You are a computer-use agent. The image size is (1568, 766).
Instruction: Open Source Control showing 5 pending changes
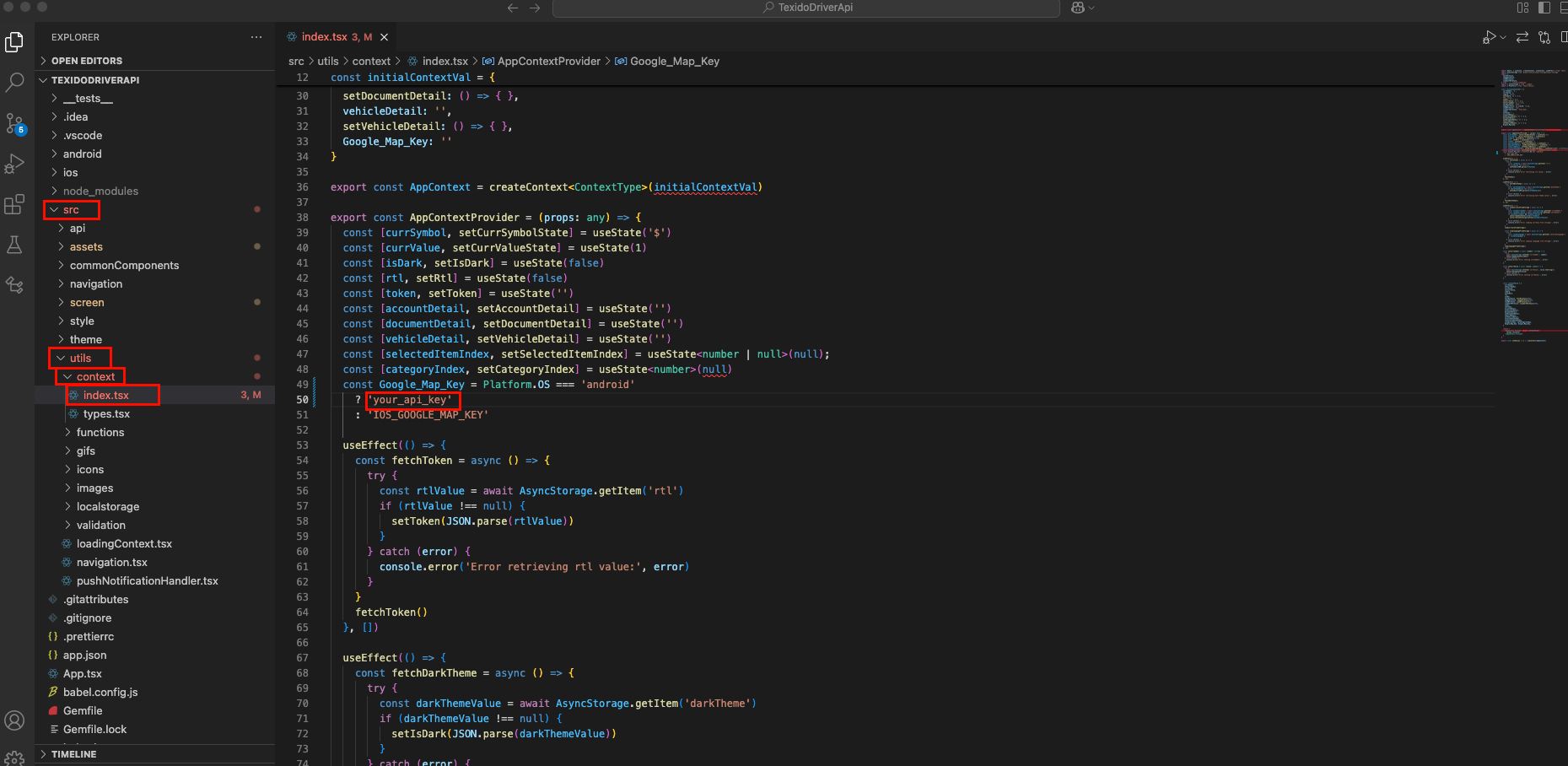point(14,123)
